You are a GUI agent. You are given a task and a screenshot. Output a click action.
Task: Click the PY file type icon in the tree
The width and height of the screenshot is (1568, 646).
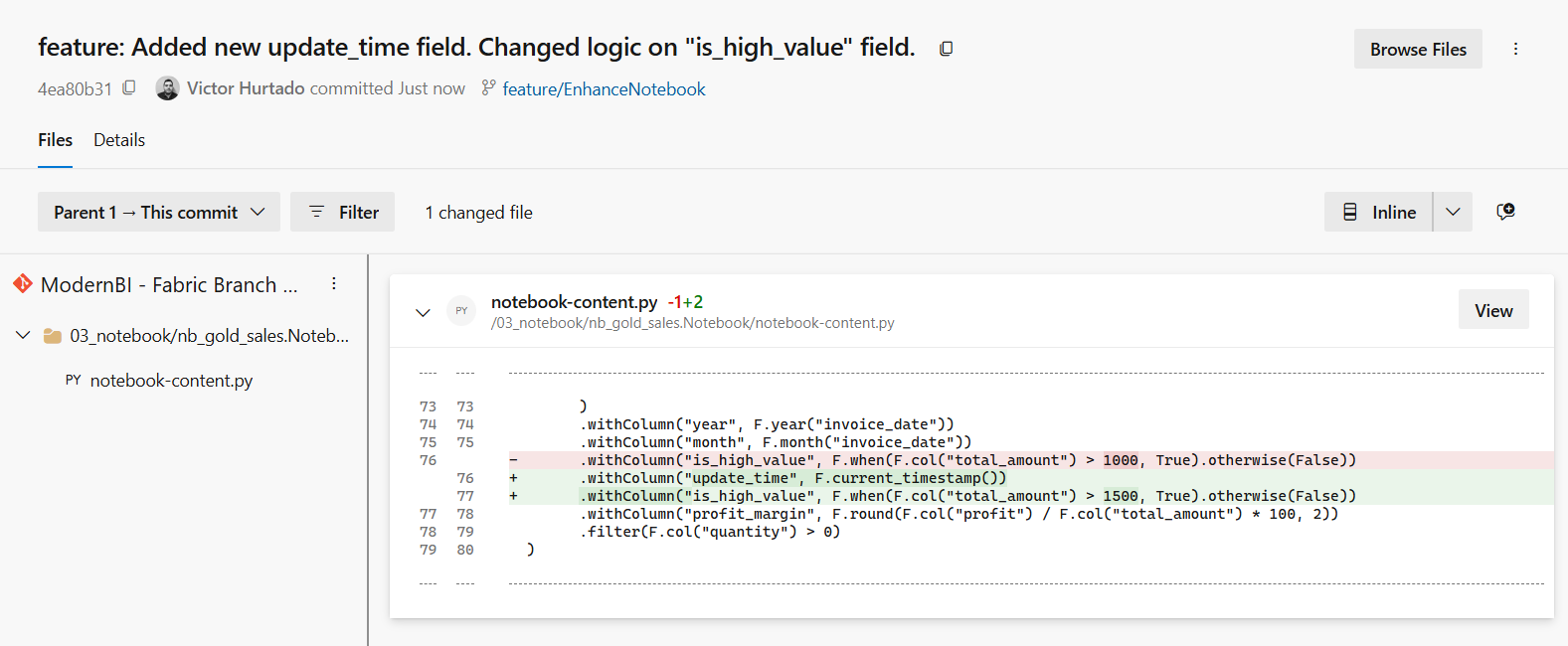click(x=73, y=380)
